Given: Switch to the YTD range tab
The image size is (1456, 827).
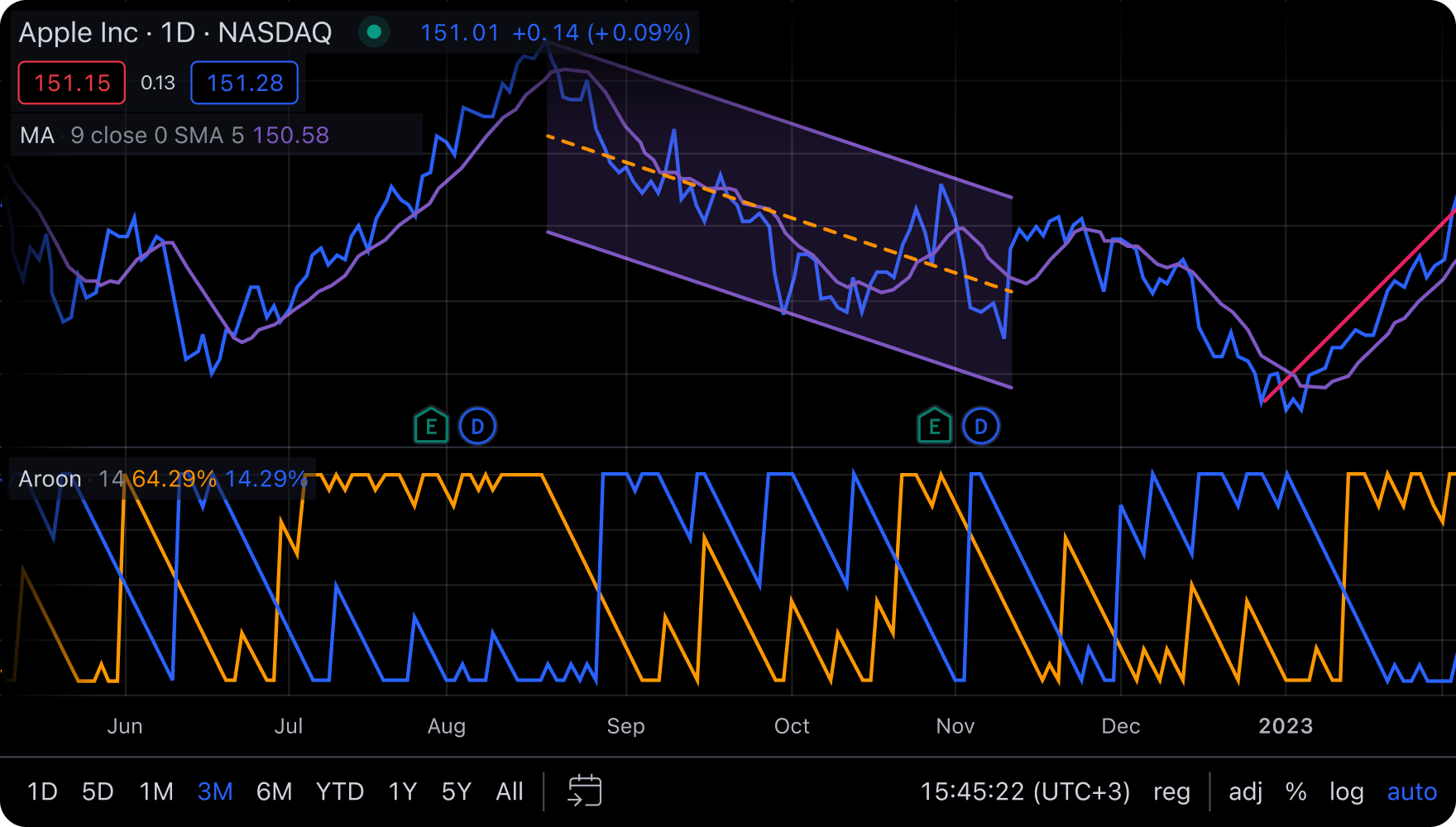Looking at the screenshot, I should coord(340,791).
